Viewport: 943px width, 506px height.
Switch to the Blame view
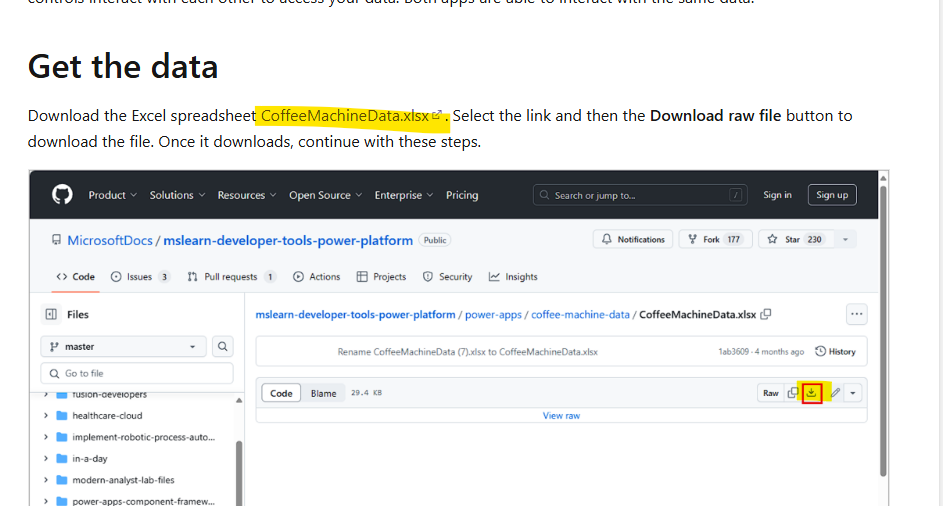point(323,393)
